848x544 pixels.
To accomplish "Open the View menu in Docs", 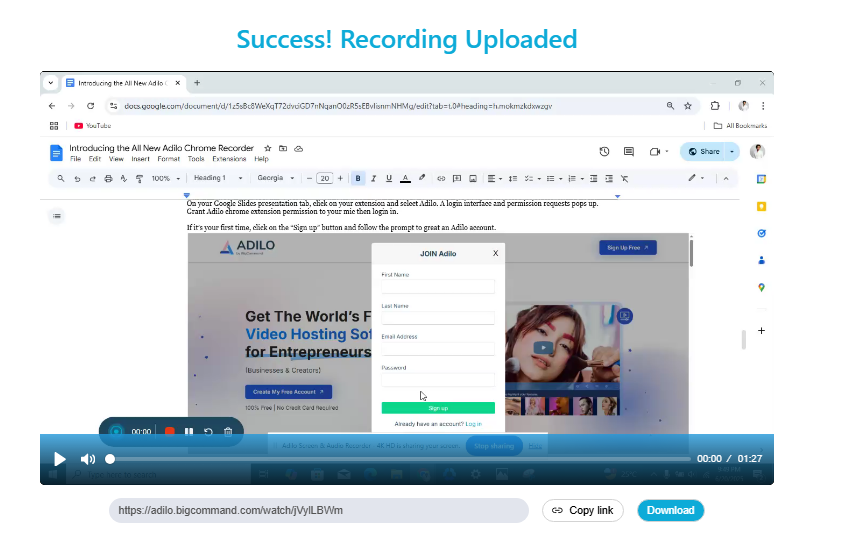I will [x=116, y=159].
